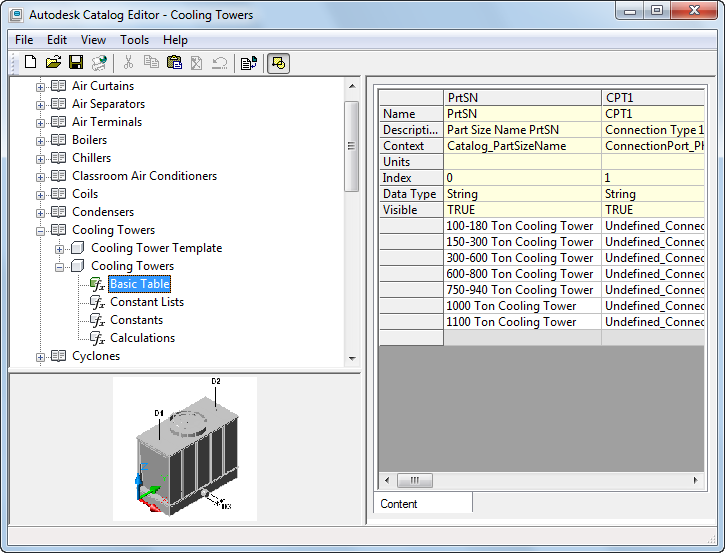This screenshot has width=725, height=553.
Task: Click the Index row header
Action: [411, 178]
